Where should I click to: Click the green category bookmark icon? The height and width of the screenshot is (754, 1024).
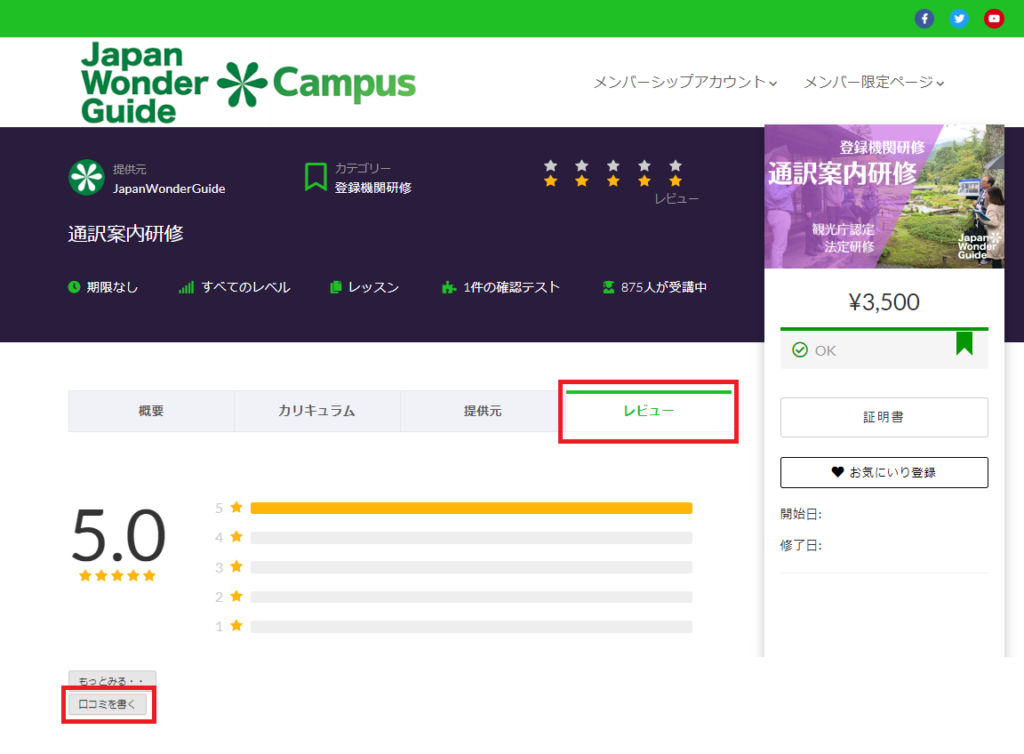(x=316, y=178)
